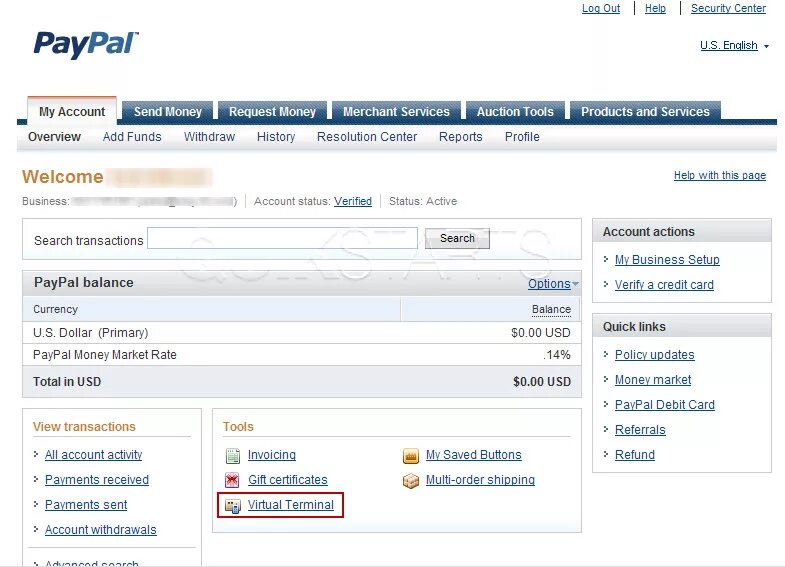This screenshot has height=567, width=785.
Task: Open the U.S. English language dropdown
Action: coord(734,46)
